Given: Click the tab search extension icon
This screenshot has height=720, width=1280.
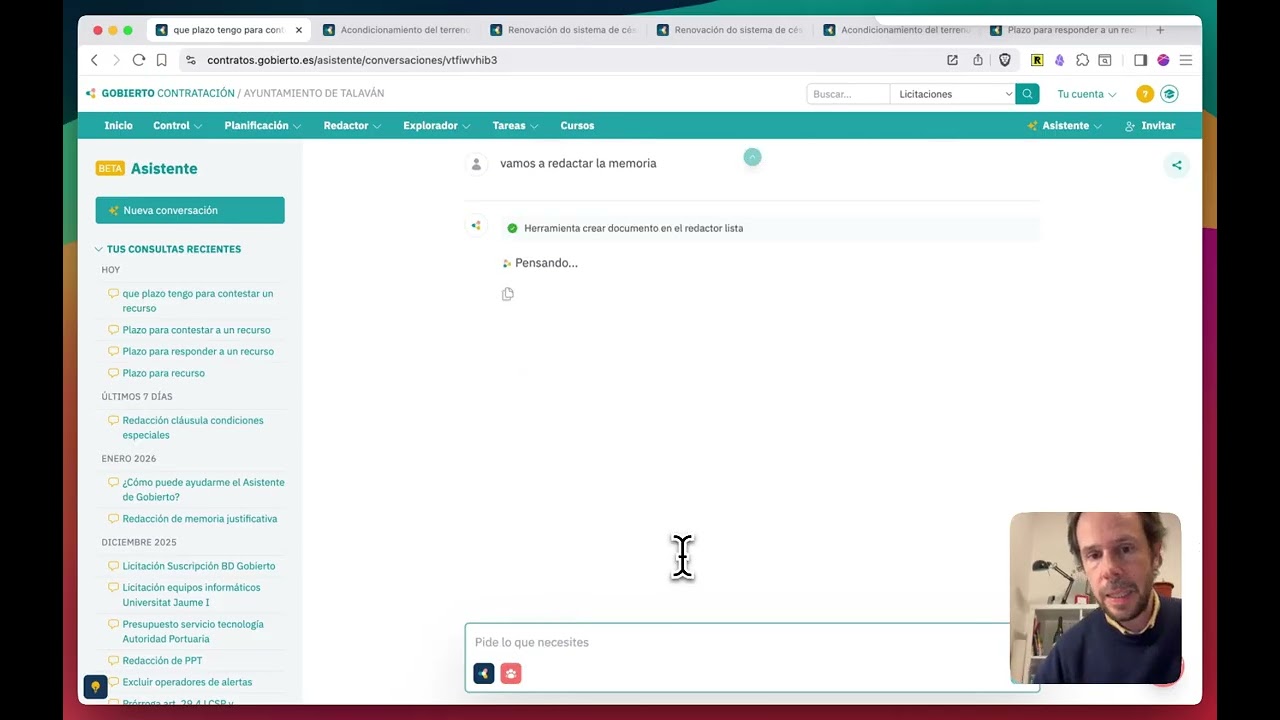Looking at the screenshot, I should click(x=1105, y=60).
